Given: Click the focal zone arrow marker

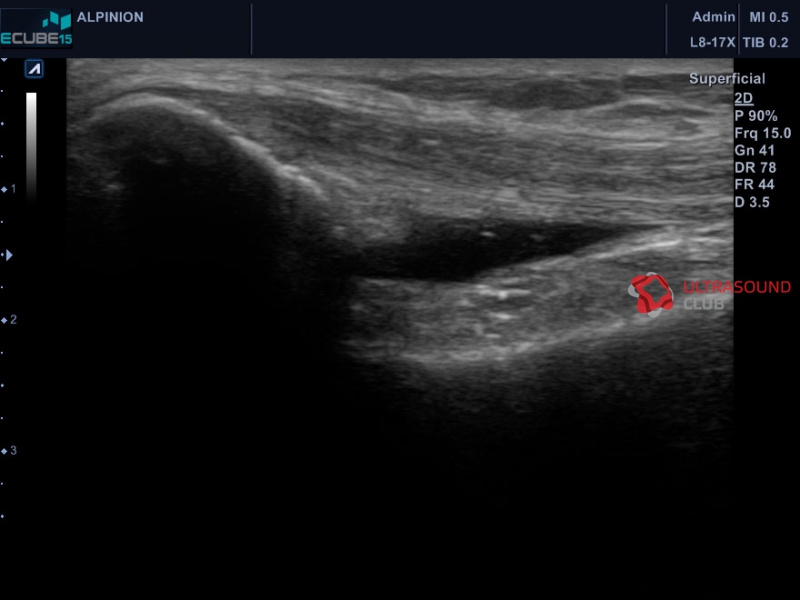Looking at the screenshot, I should [x=8, y=255].
